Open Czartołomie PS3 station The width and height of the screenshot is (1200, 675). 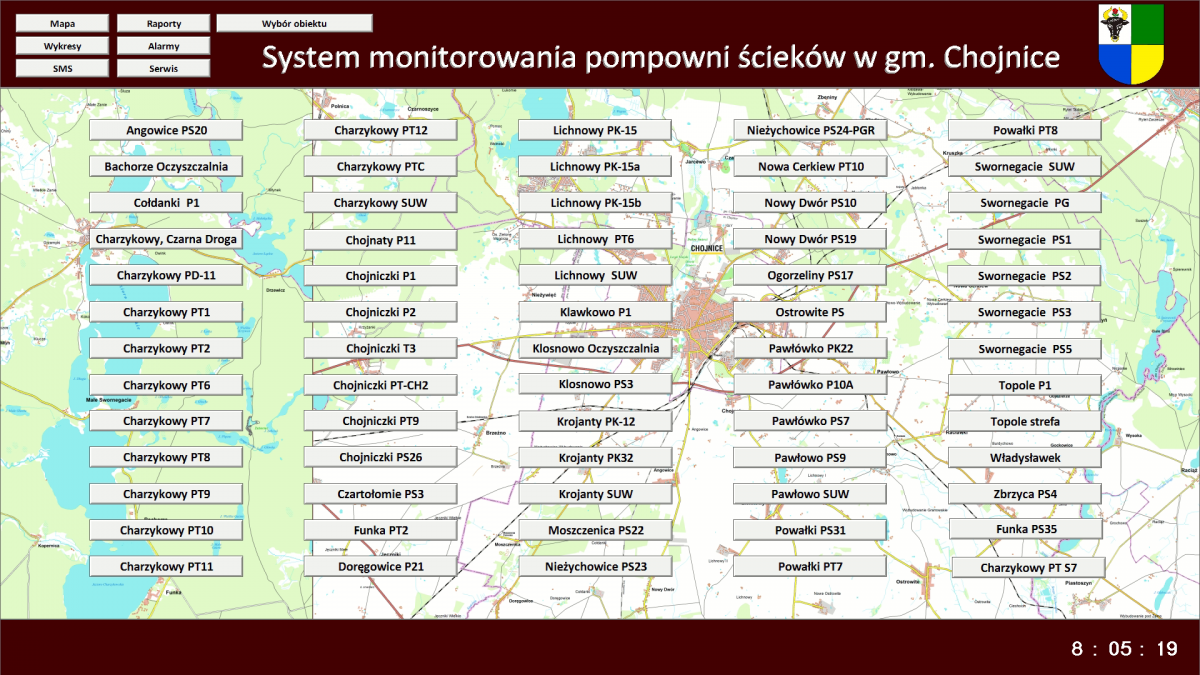[x=381, y=494]
